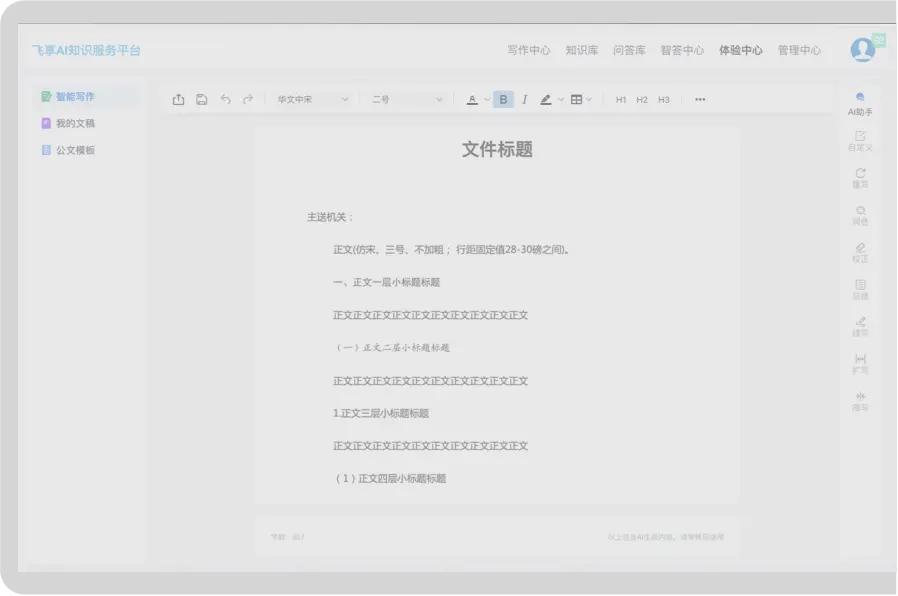
Task: Toggle bold formatting button
Action: pos(503,100)
